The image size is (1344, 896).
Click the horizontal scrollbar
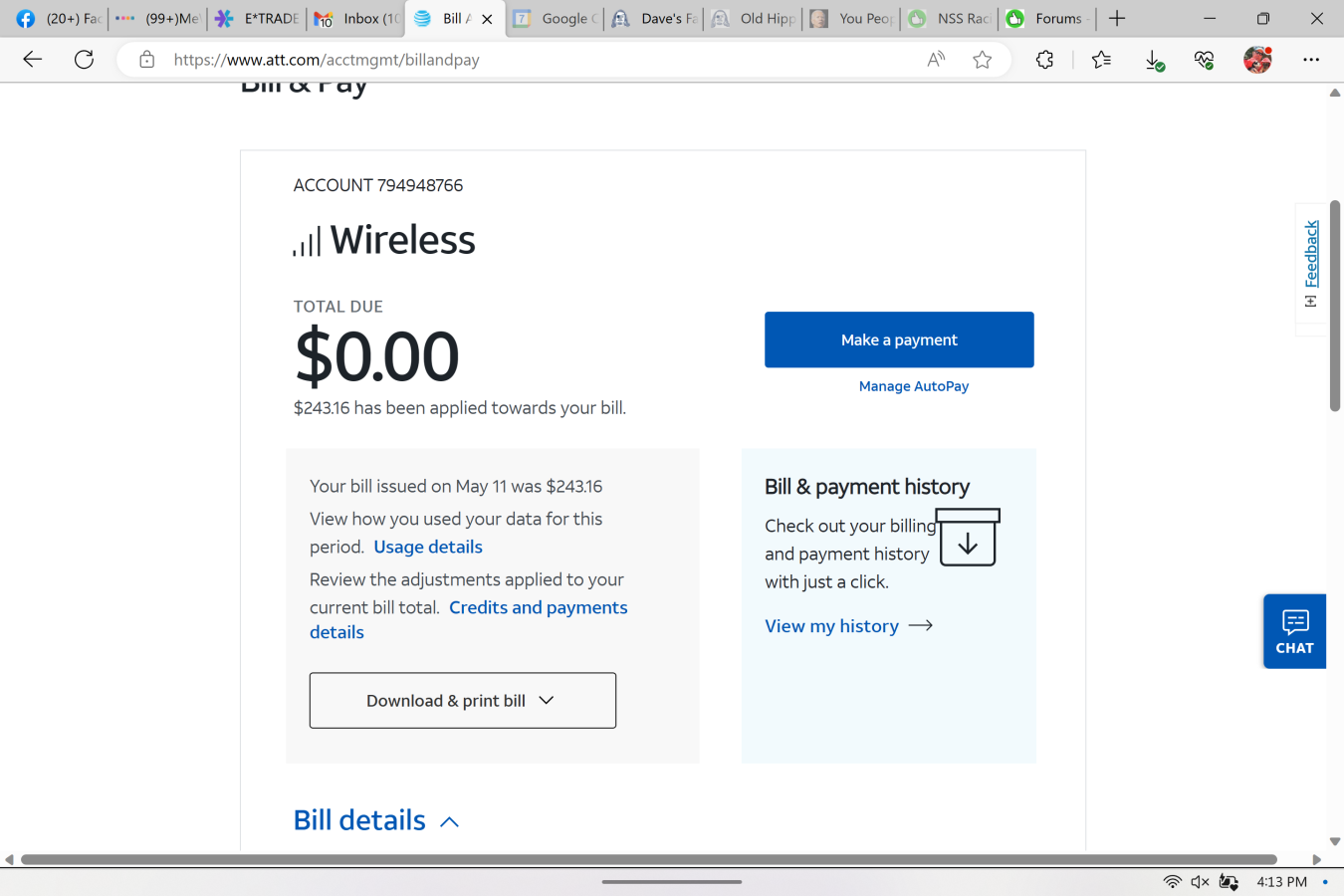647,859
